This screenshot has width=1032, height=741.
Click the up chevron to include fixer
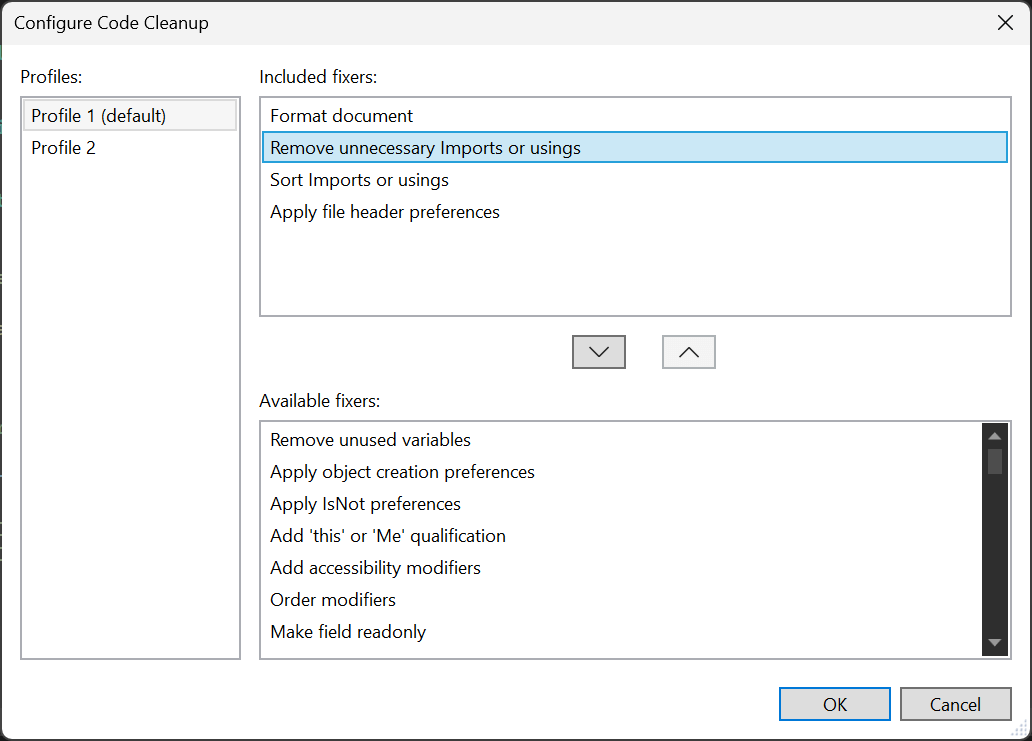688,352
